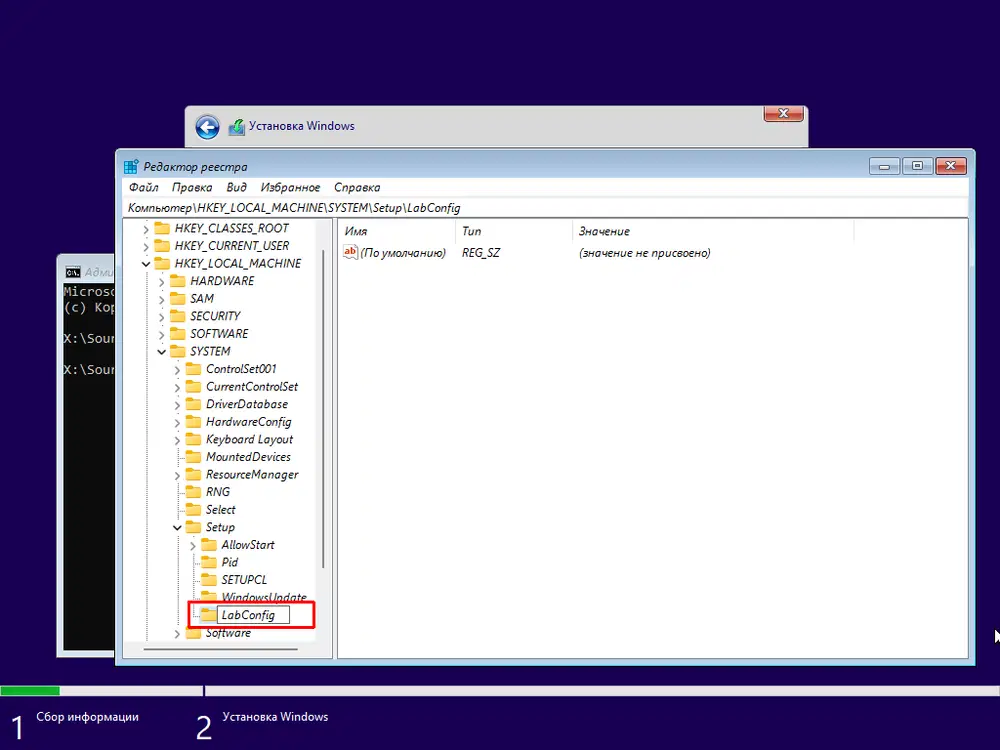Click the back arrow in Установка Windows

click(x=206, y=127)
